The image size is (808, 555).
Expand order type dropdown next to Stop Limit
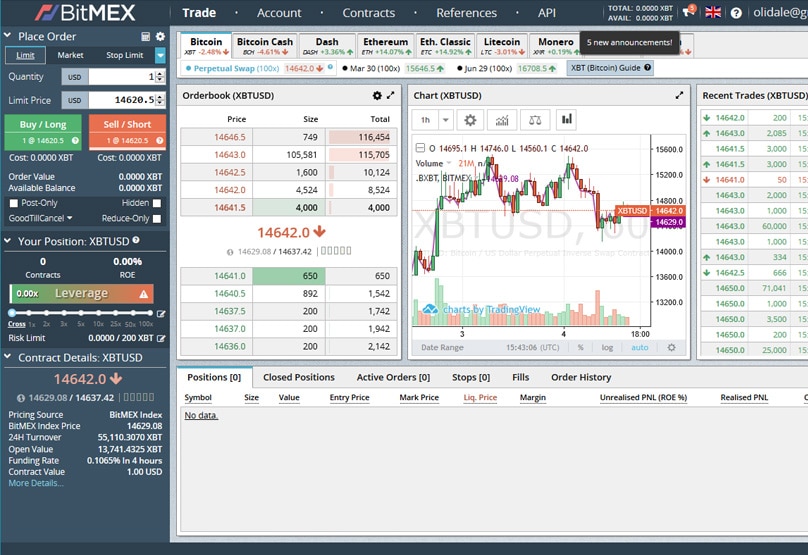160,55
